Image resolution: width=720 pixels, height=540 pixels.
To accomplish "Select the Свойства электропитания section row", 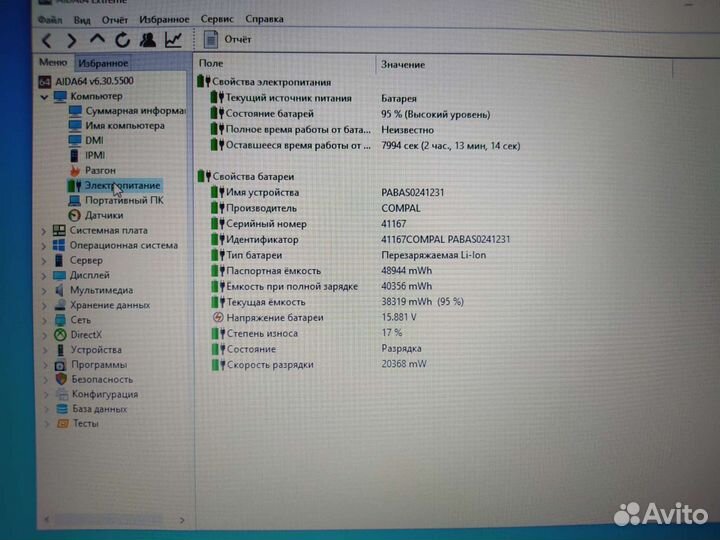I will pos(264,82).
